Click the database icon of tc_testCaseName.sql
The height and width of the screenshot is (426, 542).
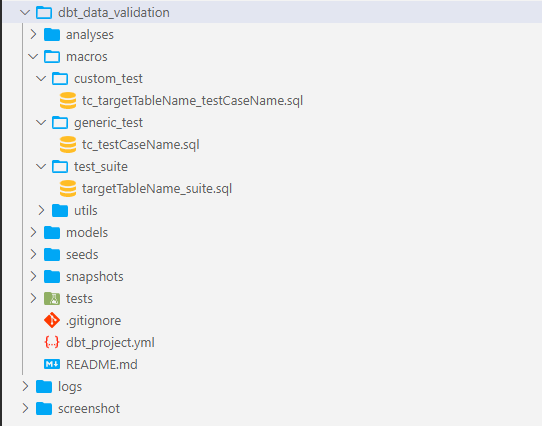[68, 145]
